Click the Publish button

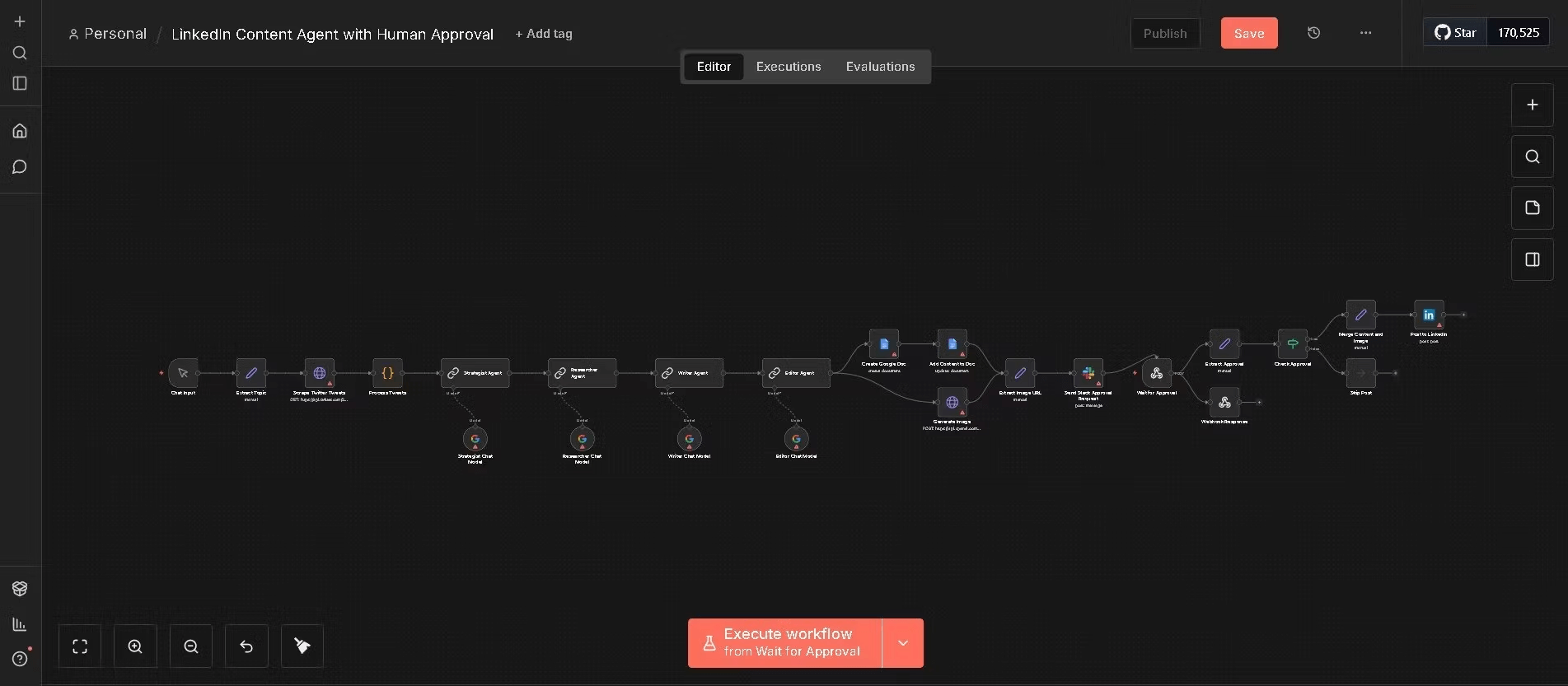click(x=1165, y=33)
